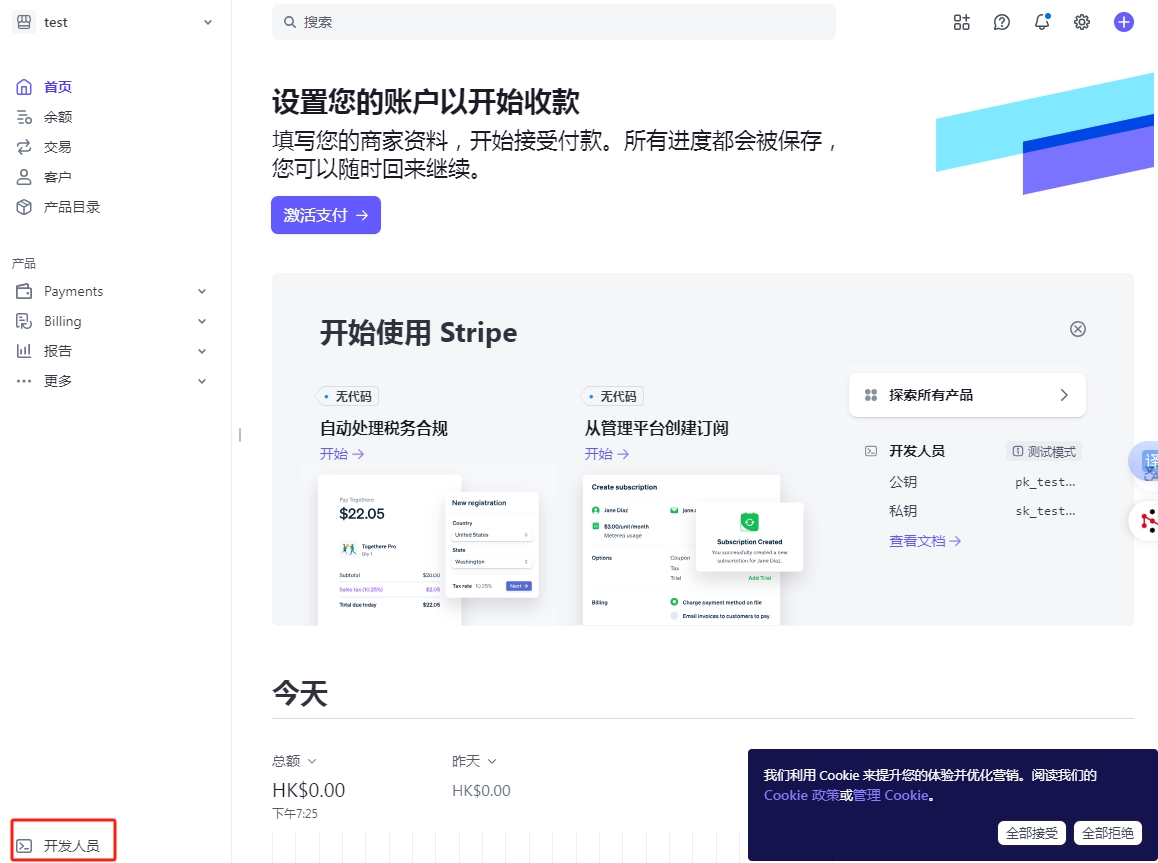
Task: Open the notifications bell
Action: coord(1041,22)
